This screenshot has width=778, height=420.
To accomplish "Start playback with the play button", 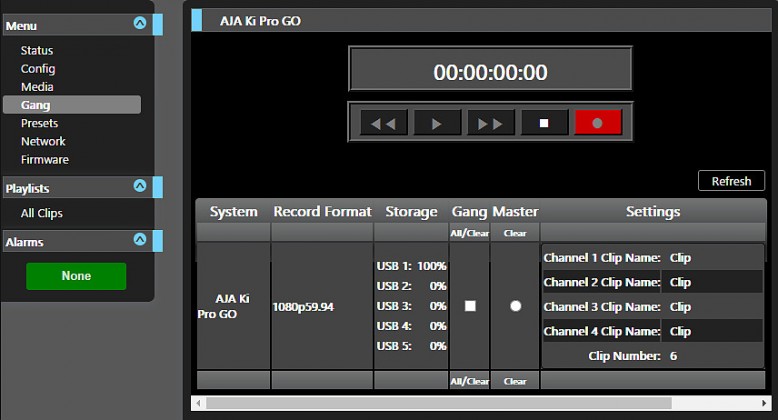I will click(x=437, y=123).
